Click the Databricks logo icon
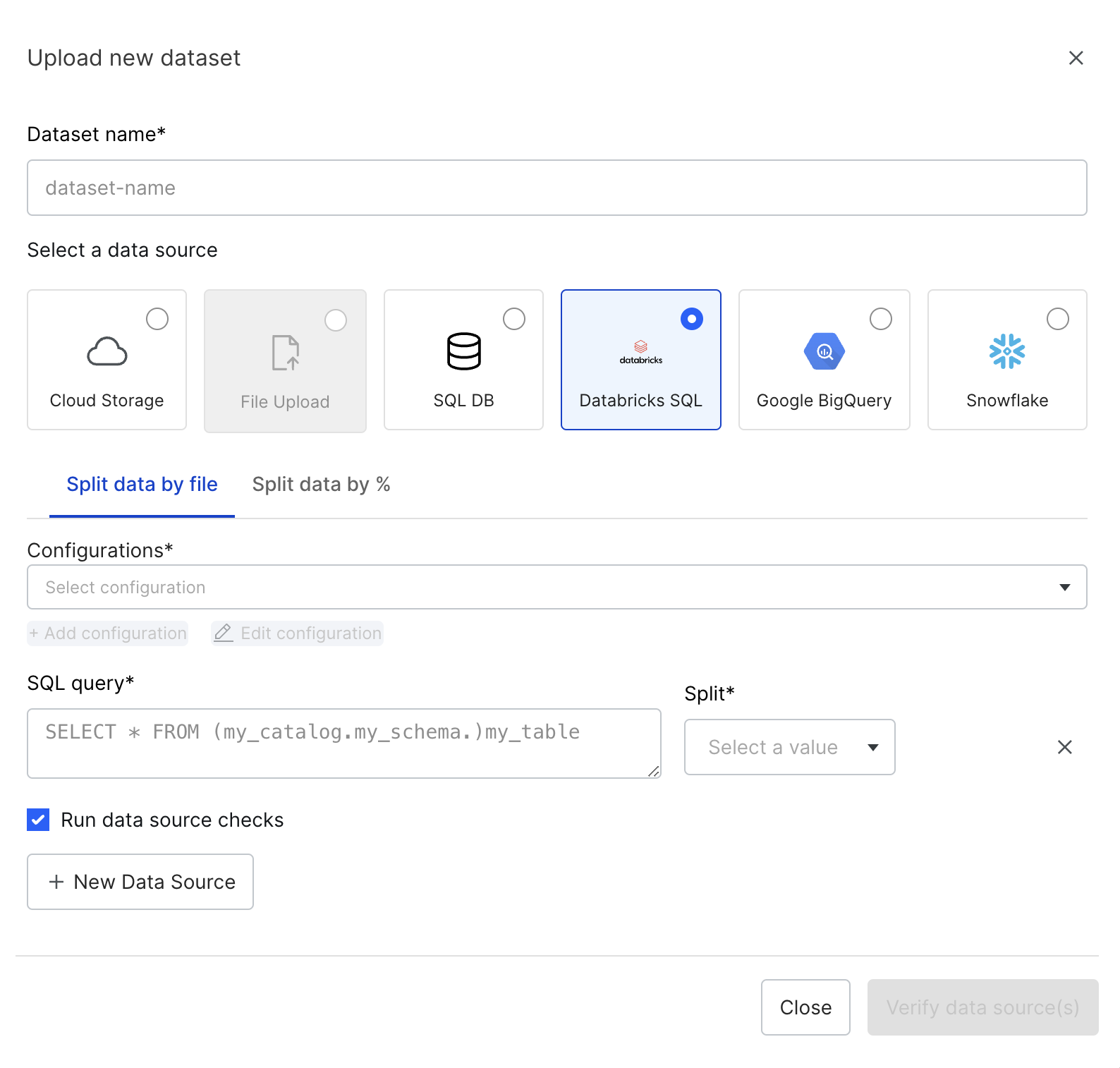The height and width of the screenshot is (1068, 1120). (x=641, y=352)
